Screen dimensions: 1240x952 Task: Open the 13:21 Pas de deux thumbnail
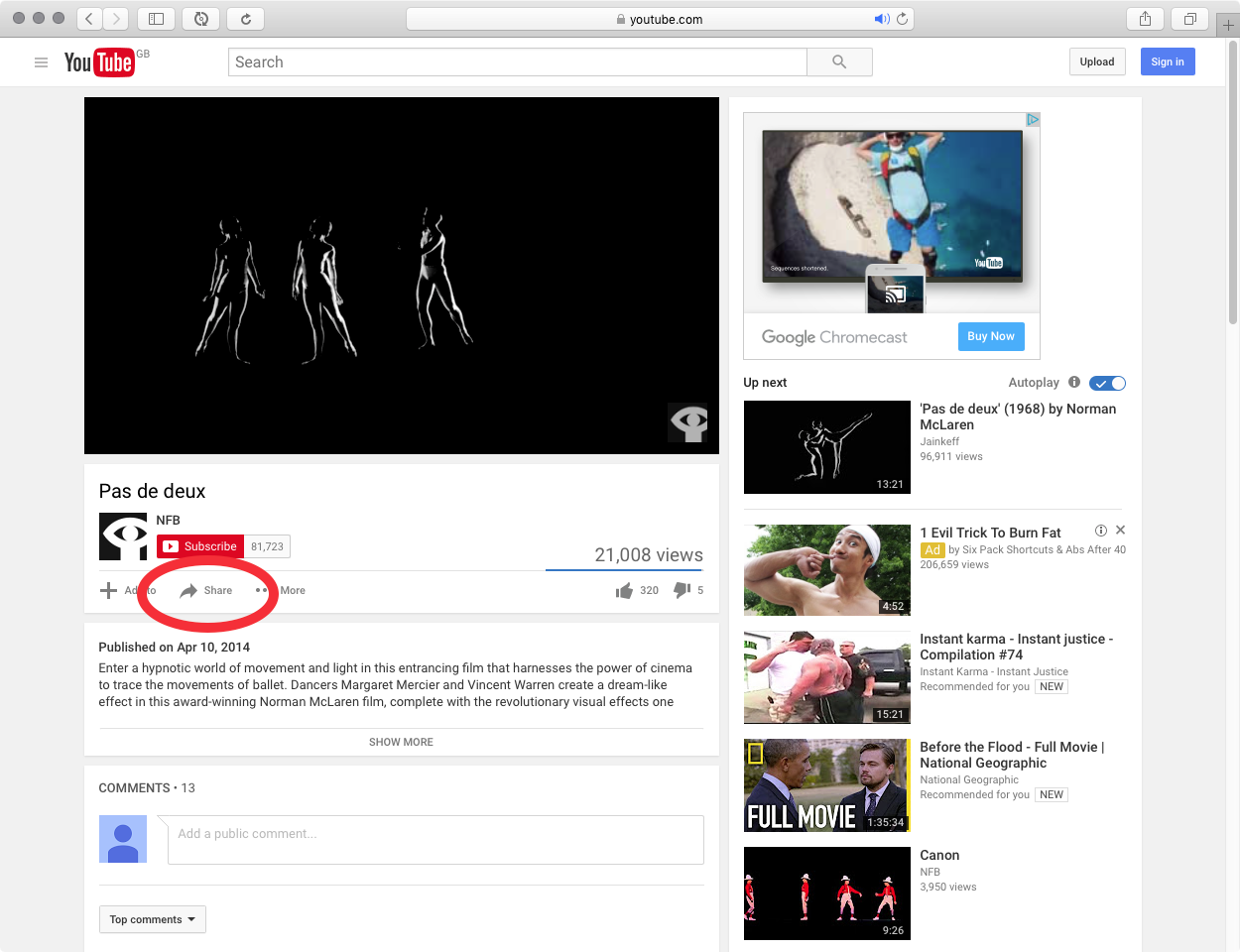[827, 447]
